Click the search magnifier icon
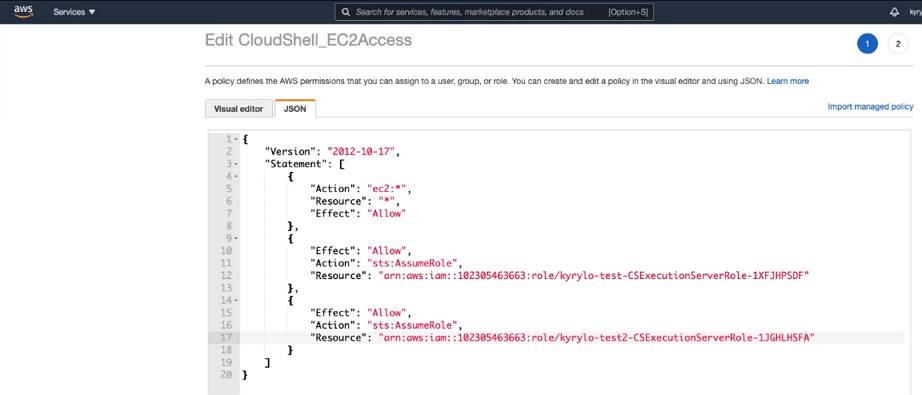Viewport: 922px width, 395px height. 345,12
